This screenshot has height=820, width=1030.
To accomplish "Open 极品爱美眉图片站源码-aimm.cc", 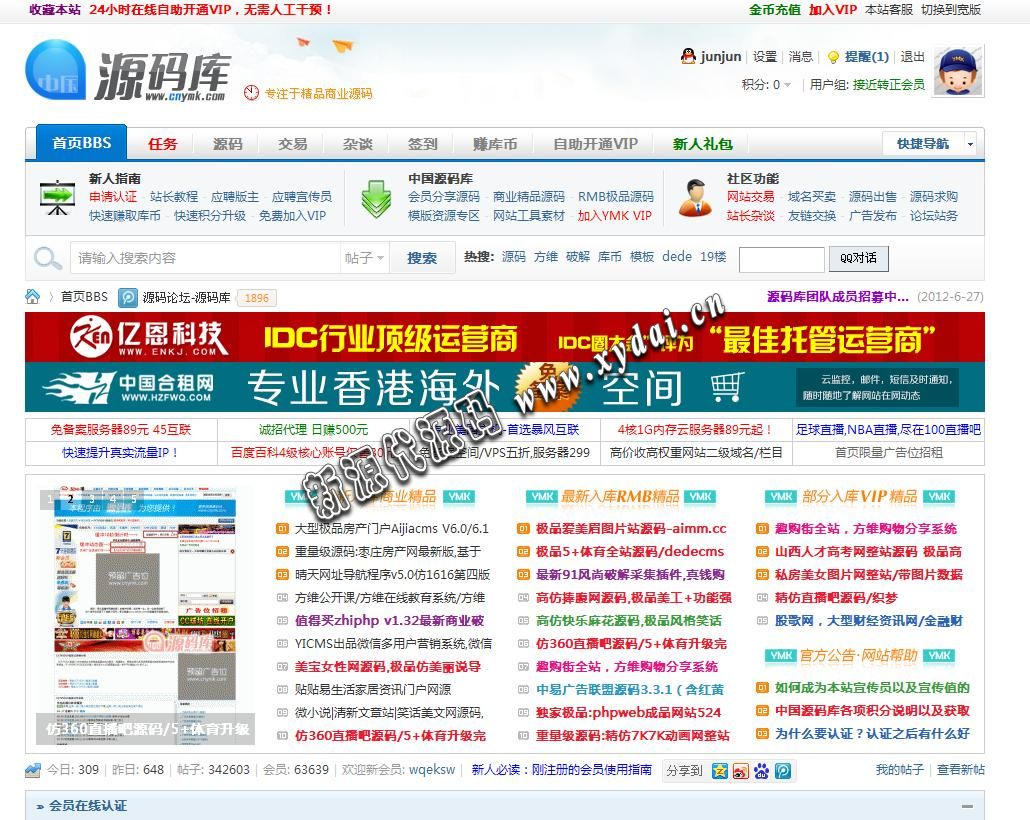I will [631, 529].
